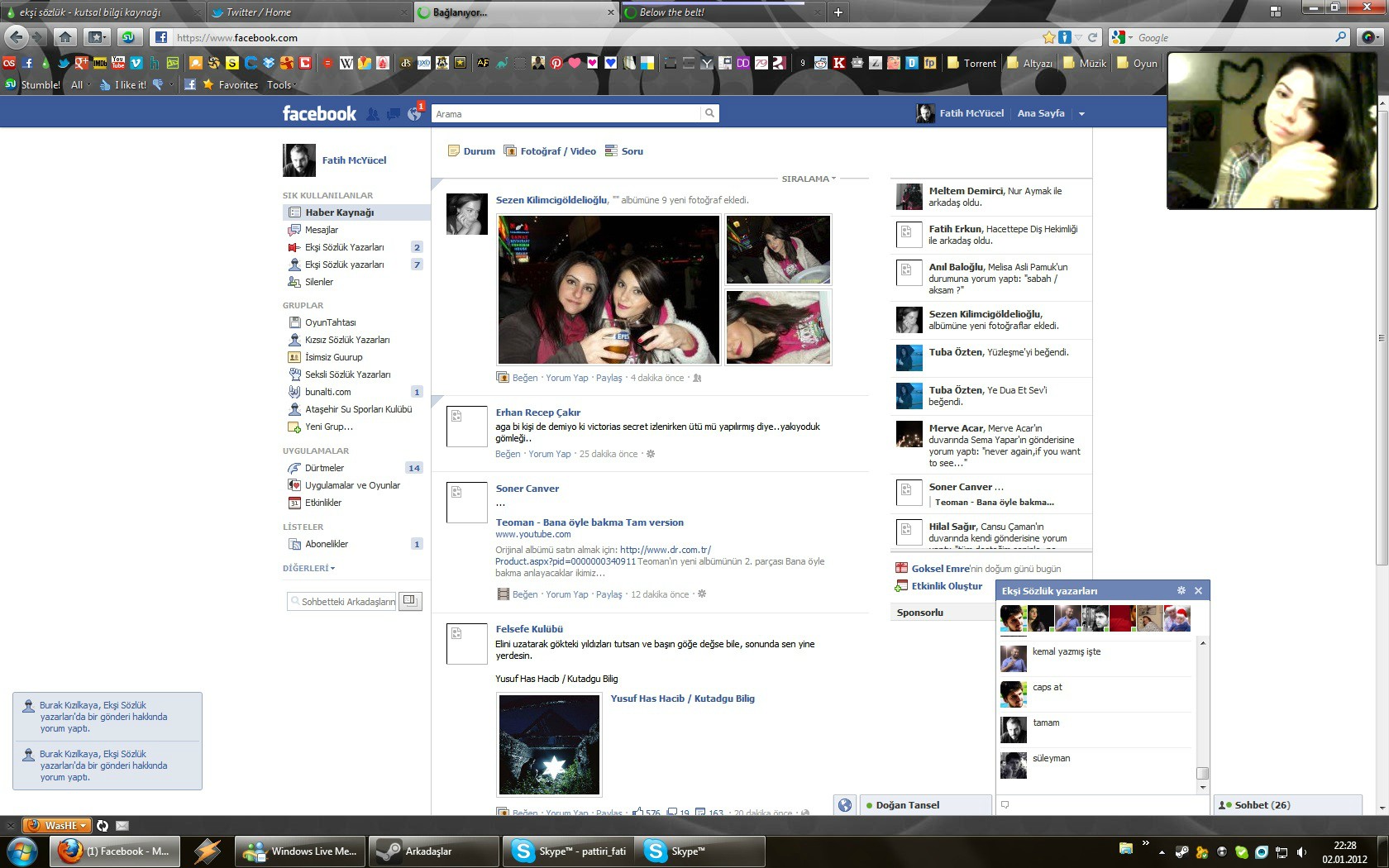This screenshot has width=1389, height=868.
Task: Bookmark this page with the star icon
Action: (1049, 37)
